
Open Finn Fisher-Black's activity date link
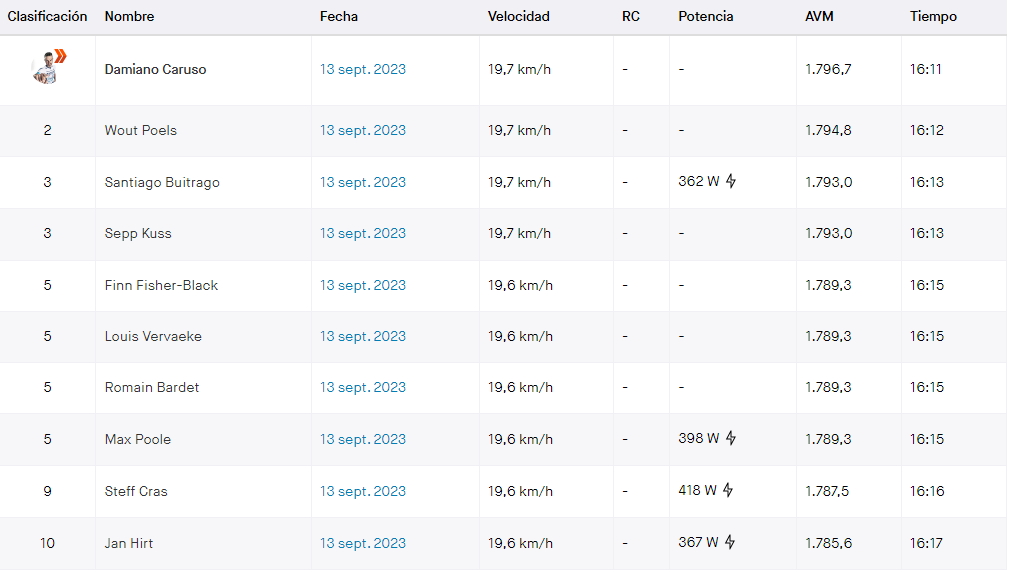coord(363,285)
